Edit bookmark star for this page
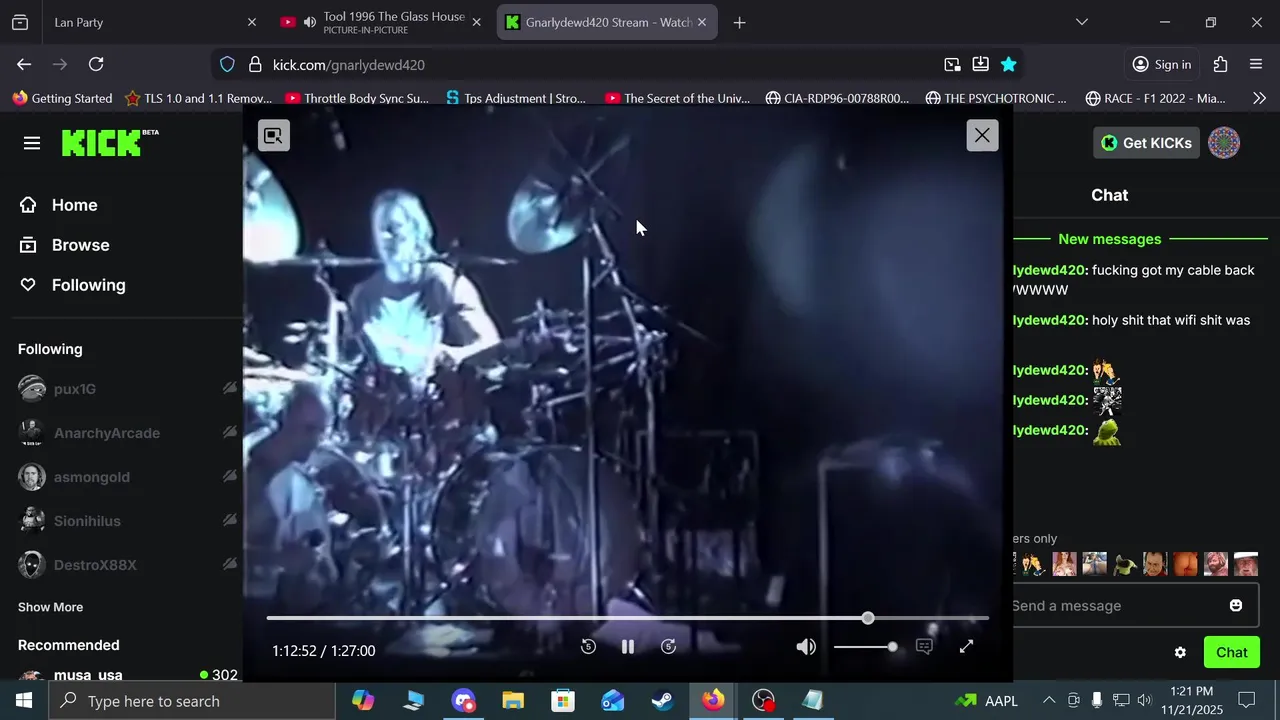1280x720 pixels. (1008, 64)
